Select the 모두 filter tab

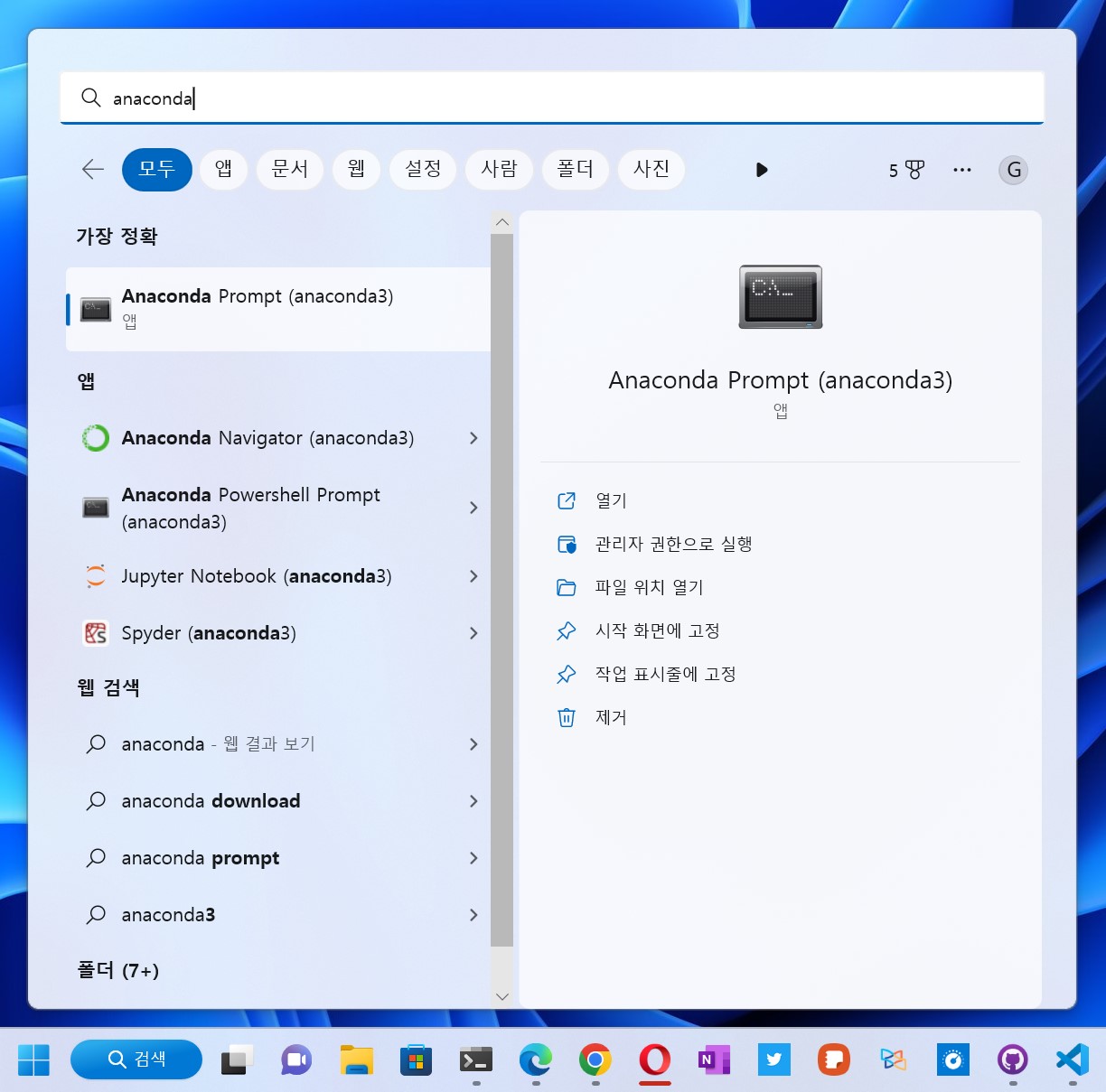click(x=157, y=170)
